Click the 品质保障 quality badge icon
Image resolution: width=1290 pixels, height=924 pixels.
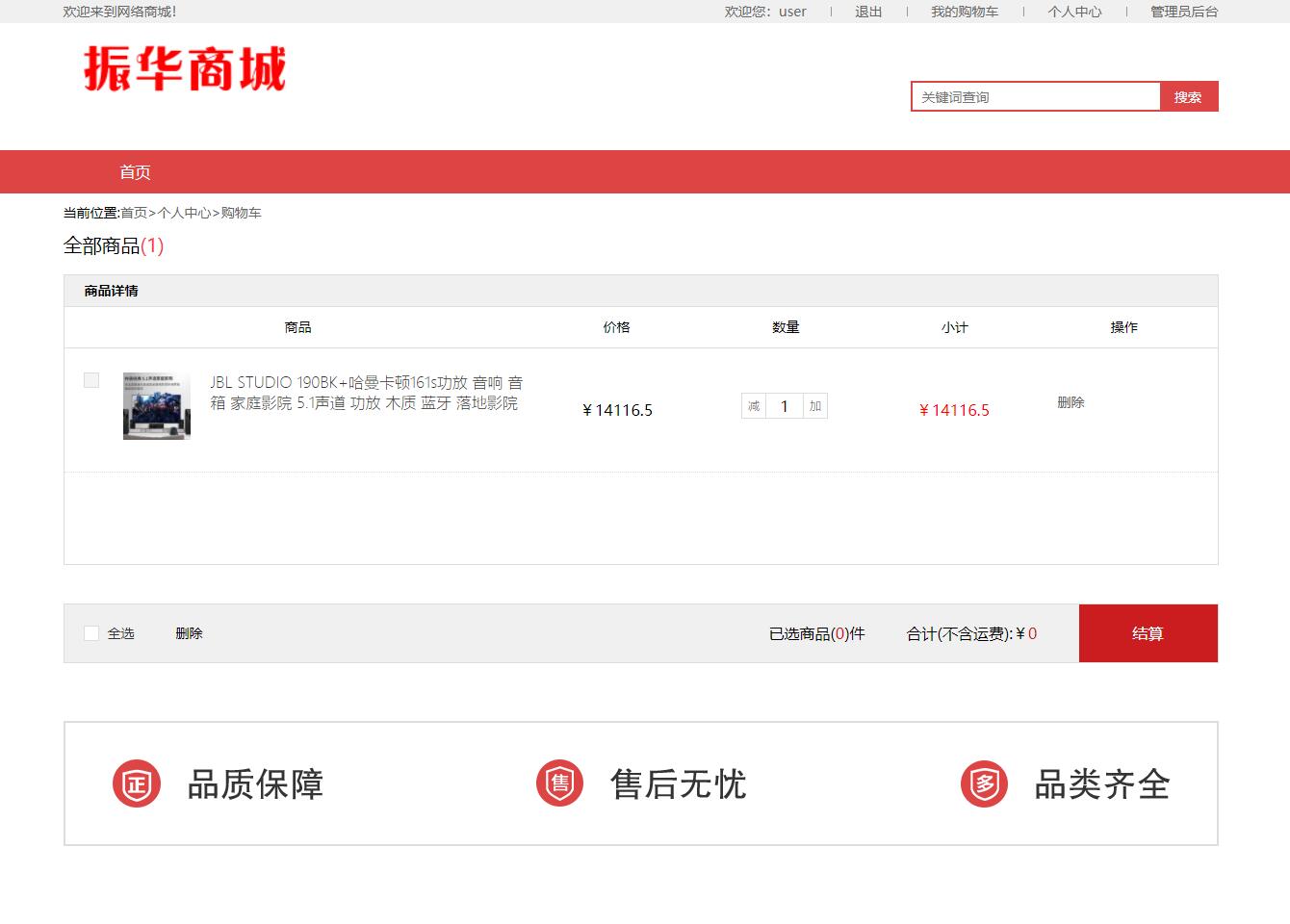click(x=136, y=783)
